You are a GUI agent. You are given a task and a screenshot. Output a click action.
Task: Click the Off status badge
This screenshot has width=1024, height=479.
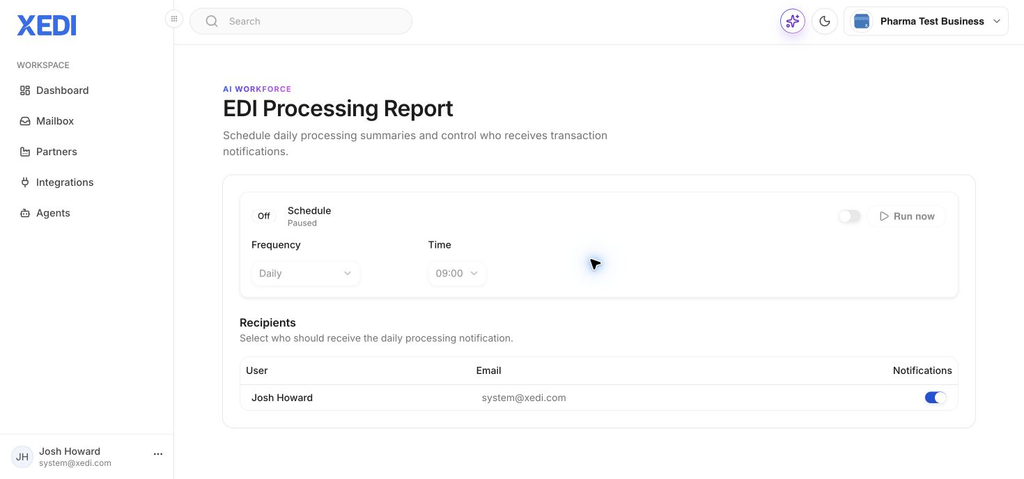(x=264, y=216)
